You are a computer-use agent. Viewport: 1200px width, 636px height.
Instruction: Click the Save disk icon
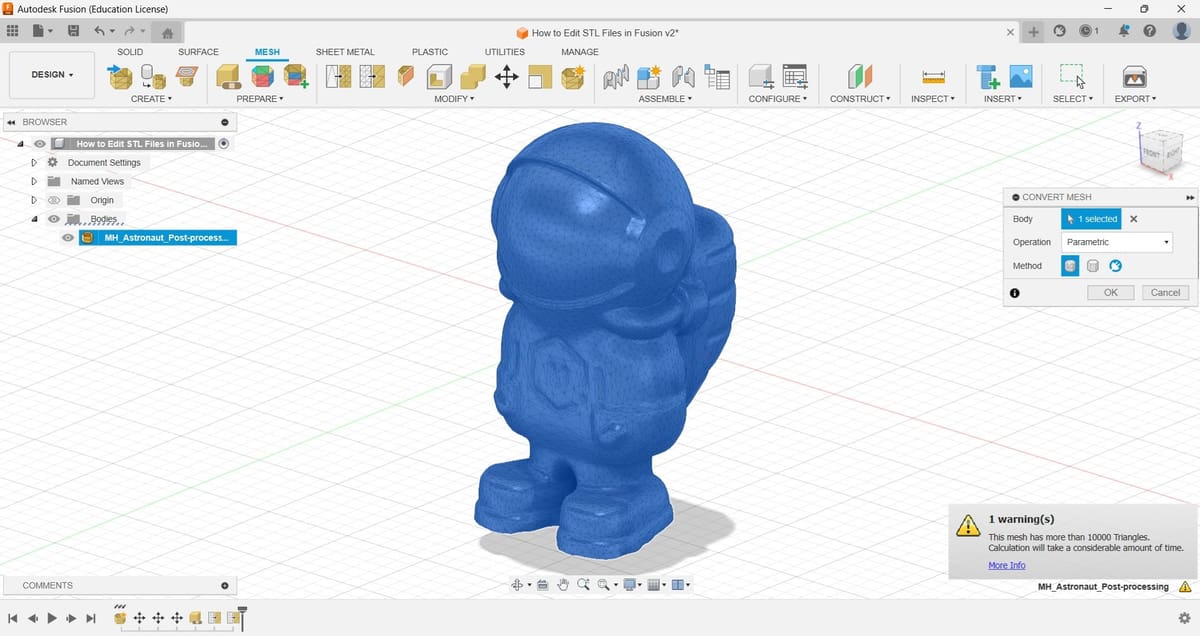pos(73,31)
